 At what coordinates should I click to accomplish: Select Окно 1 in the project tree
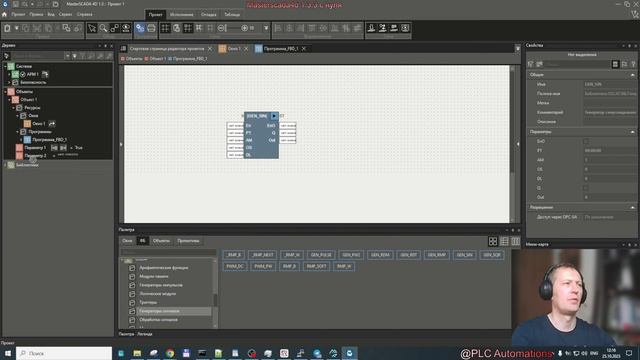38,124
